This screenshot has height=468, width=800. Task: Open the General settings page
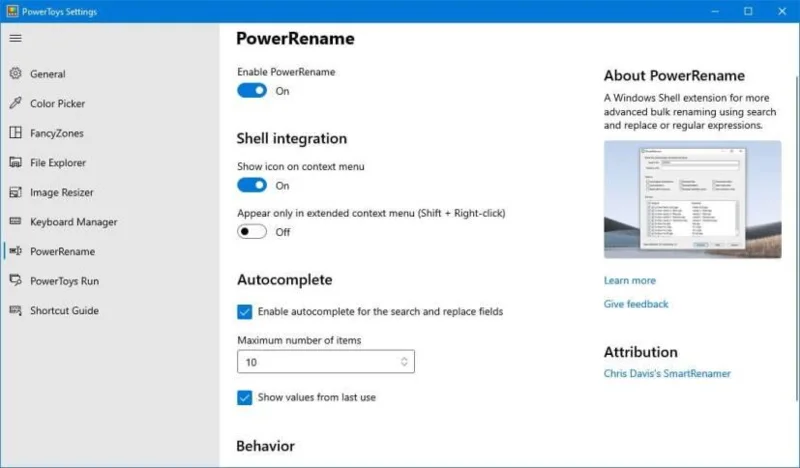tap(47, 74)
